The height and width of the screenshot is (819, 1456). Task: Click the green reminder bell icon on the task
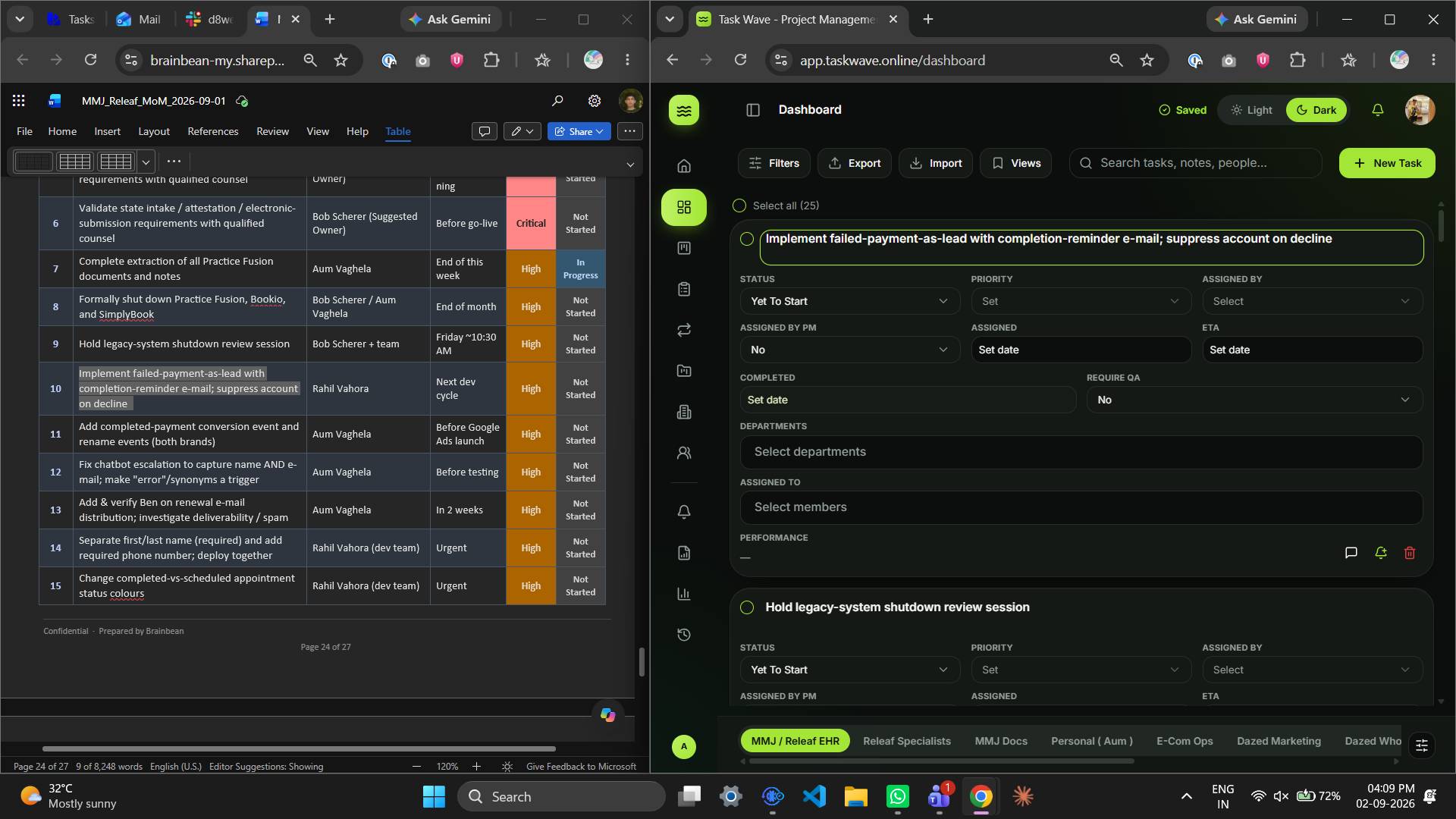[1380, 553]
